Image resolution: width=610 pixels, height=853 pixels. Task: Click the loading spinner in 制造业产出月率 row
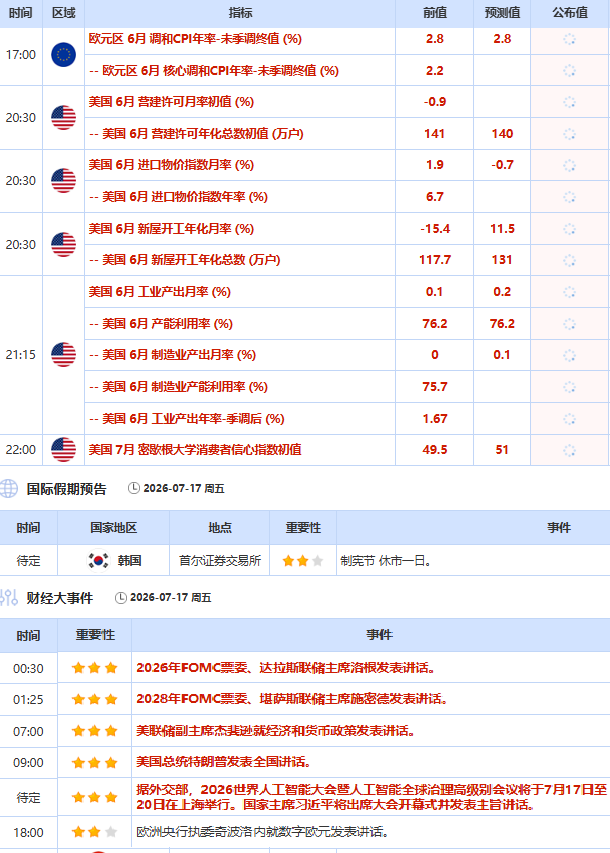569,355
